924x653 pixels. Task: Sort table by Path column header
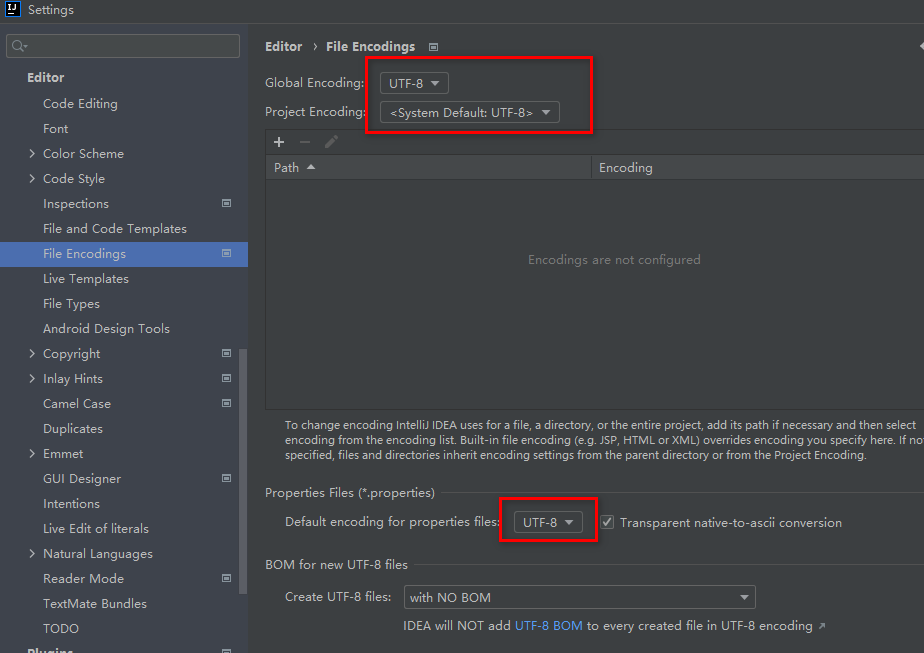428,167
